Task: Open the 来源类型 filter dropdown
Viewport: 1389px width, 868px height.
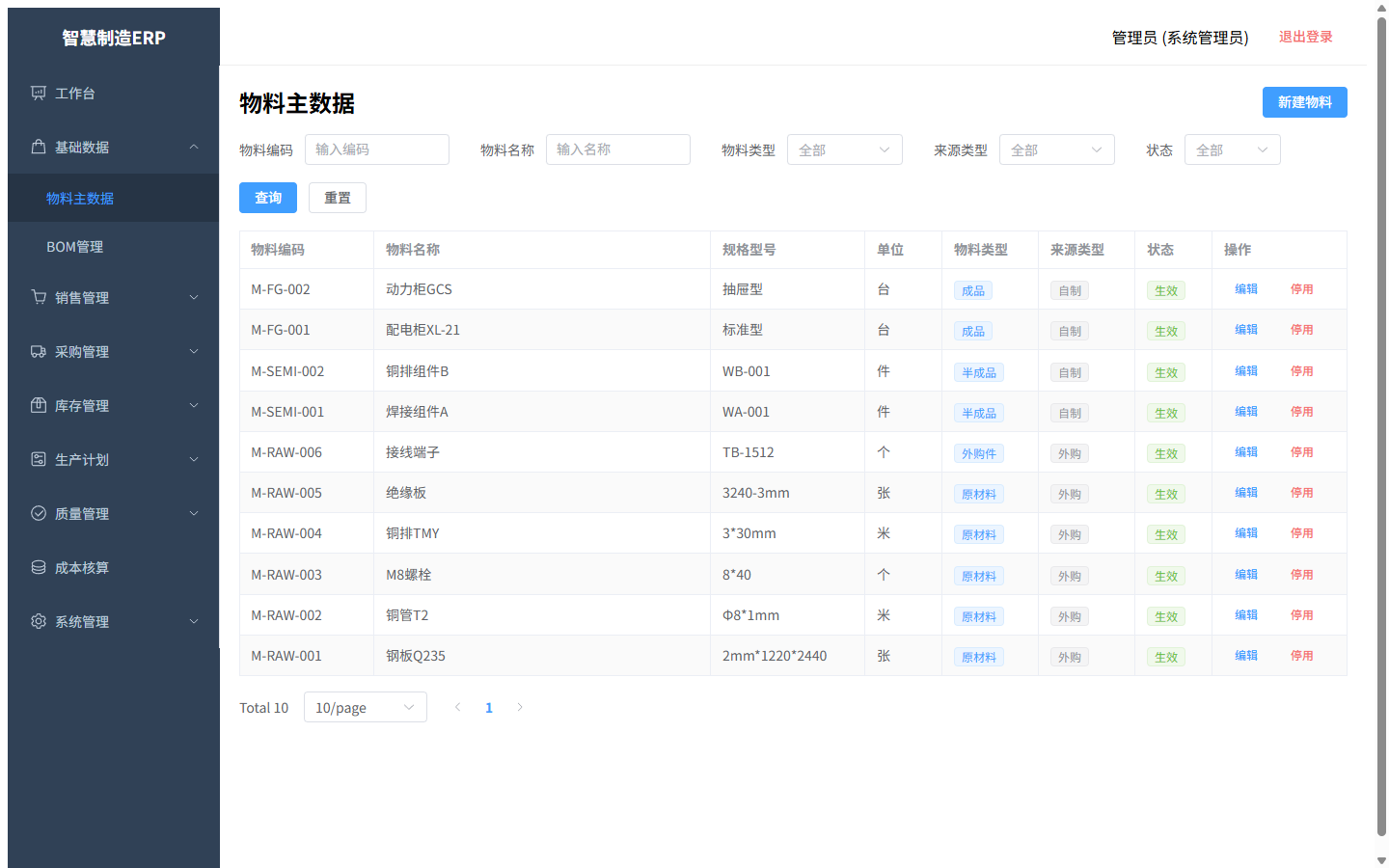Action: pyautogui.click(x=1057, y=149)
